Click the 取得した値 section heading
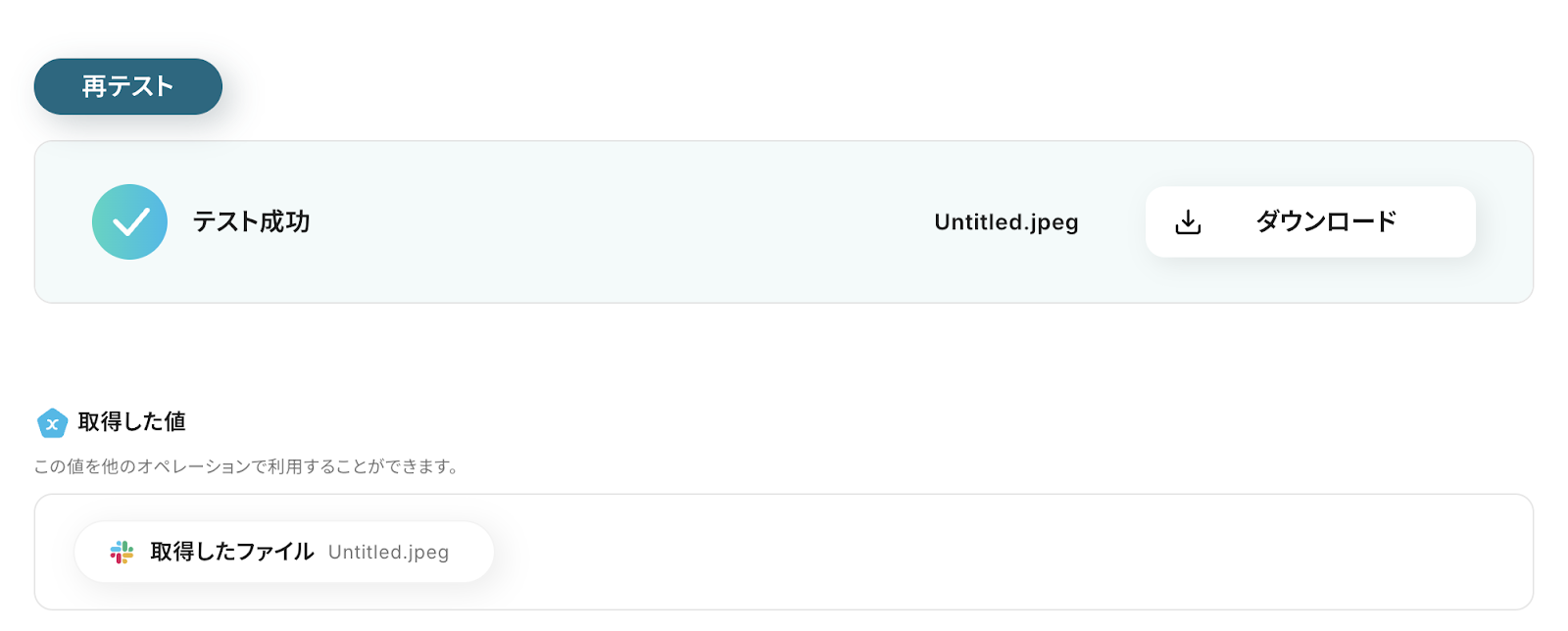The image size is (1568, 631). click(131, 422)
